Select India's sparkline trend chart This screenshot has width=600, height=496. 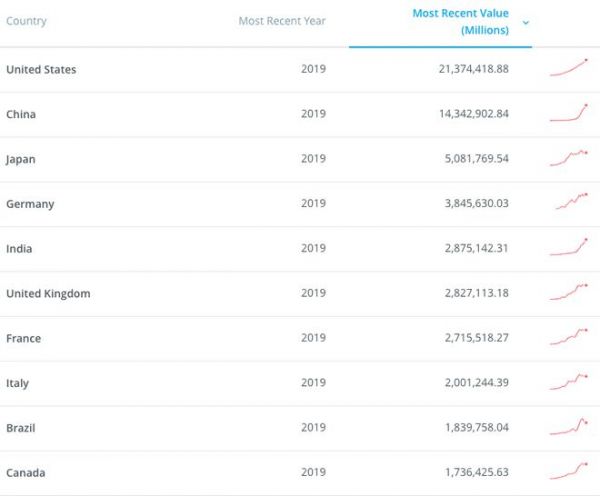pyautogui.click(x=568, y=247)
